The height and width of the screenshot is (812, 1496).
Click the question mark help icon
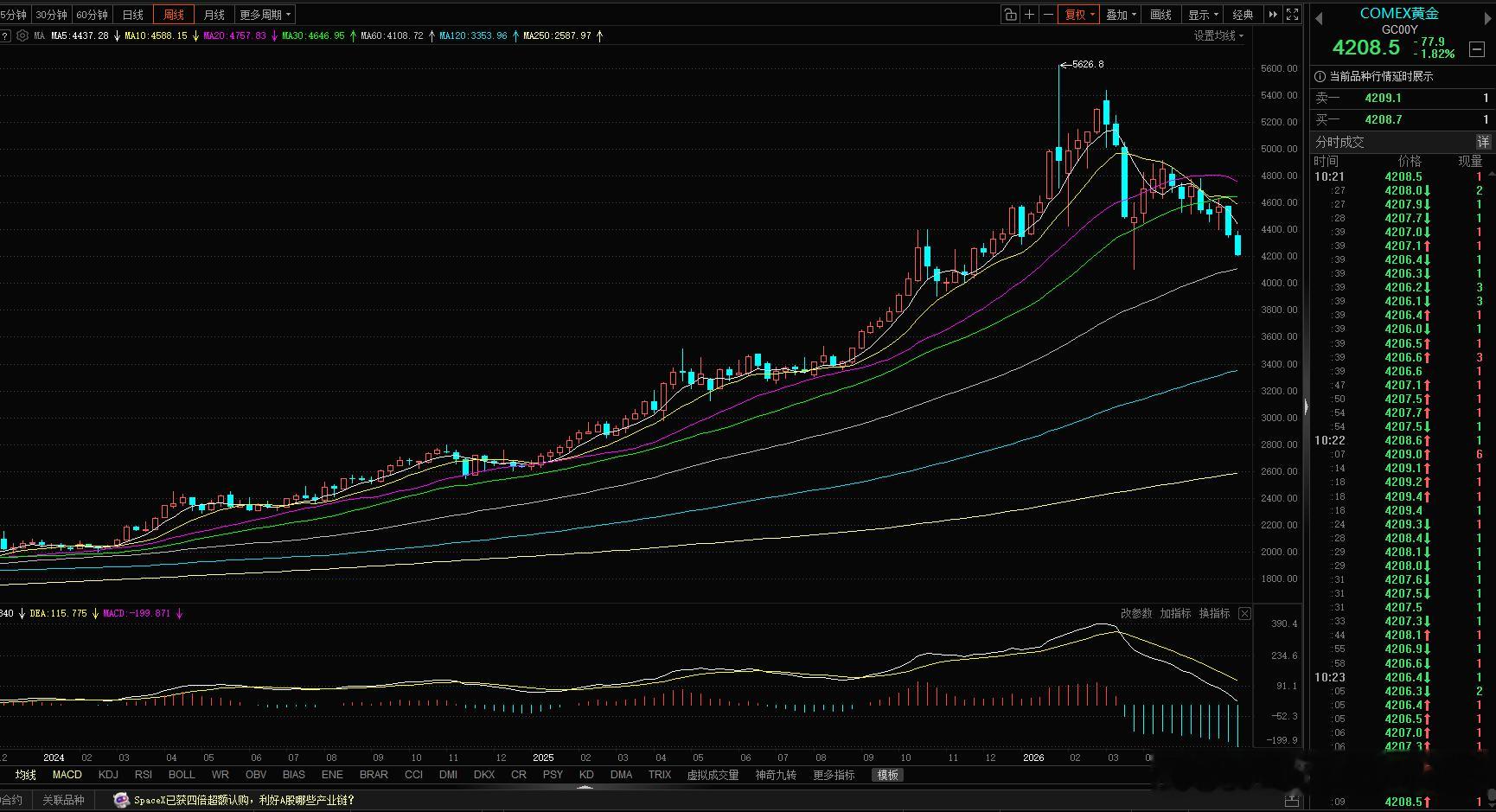click(5, 35)
